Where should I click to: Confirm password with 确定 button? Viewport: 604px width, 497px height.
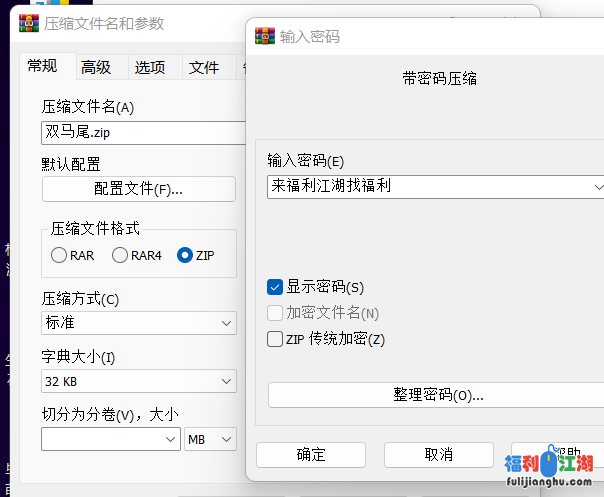click(311, 454)
